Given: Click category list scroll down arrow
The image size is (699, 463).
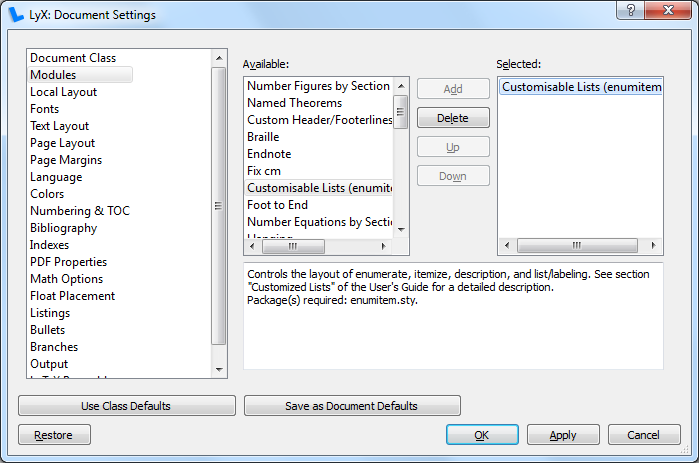Looking at the screenshot, I should click(x=219, y=369).
